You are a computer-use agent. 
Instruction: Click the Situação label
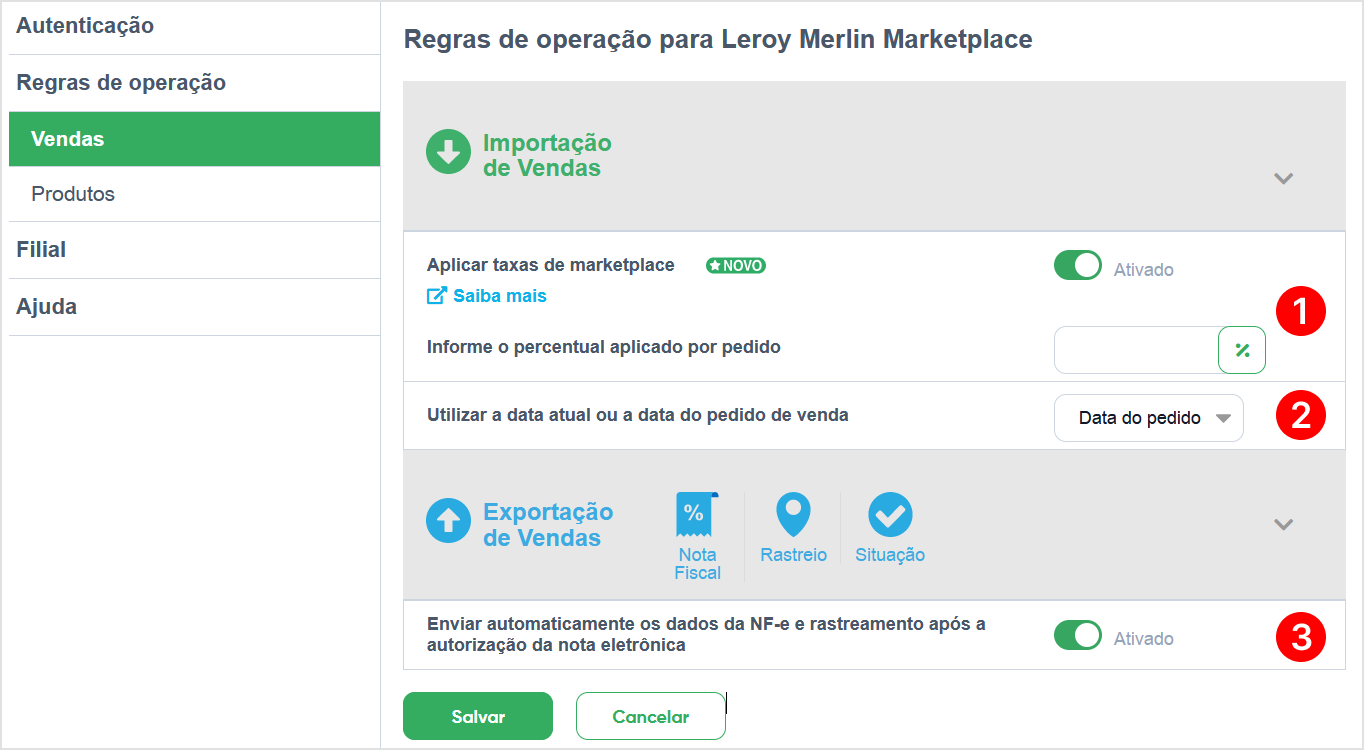tap(890, 555)
